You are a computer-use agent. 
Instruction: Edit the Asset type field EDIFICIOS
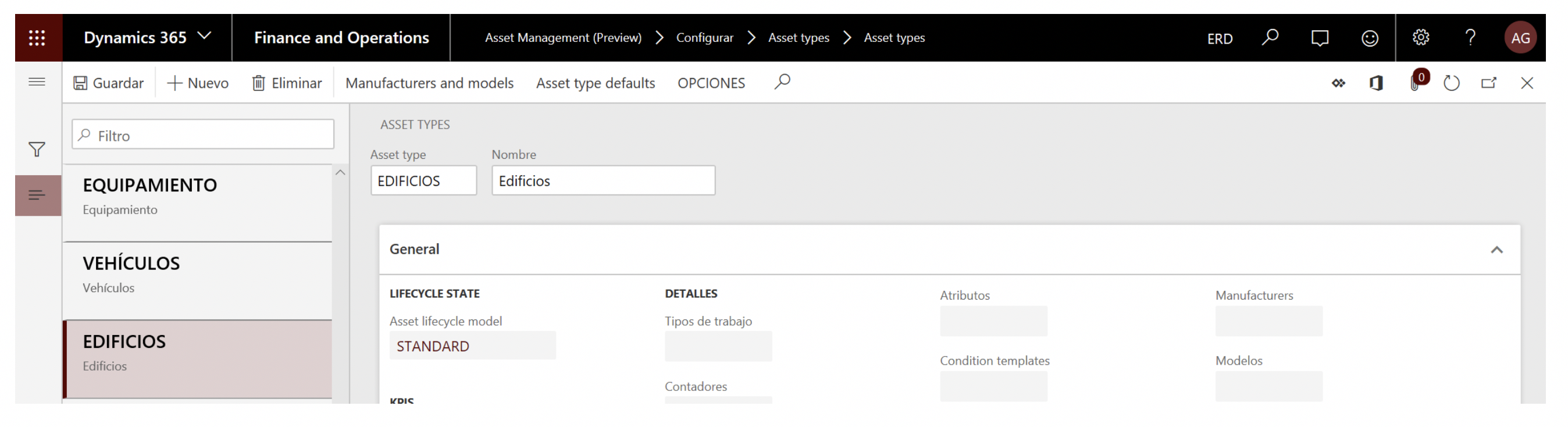point(423,181)
